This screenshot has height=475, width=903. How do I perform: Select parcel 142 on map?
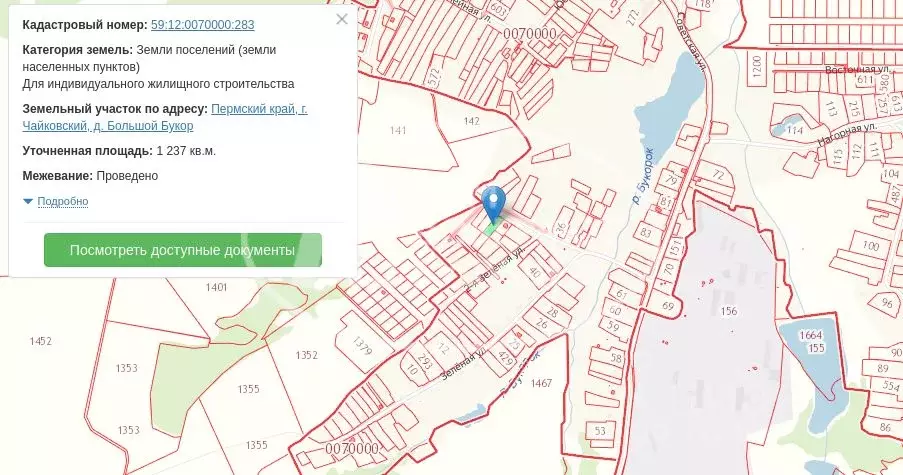click(x=471, y=121)
